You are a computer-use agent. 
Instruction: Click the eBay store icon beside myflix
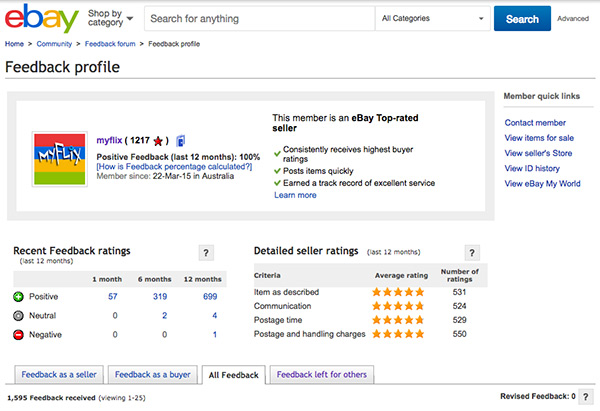point(180,141)
